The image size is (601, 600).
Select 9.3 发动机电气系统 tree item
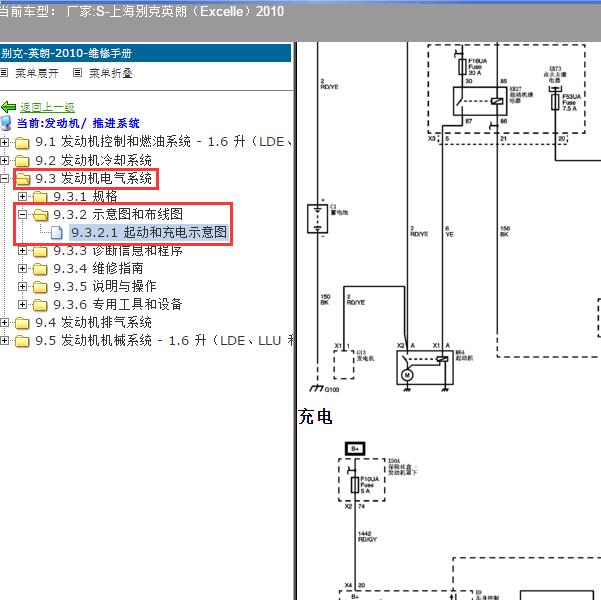point(94,178)
